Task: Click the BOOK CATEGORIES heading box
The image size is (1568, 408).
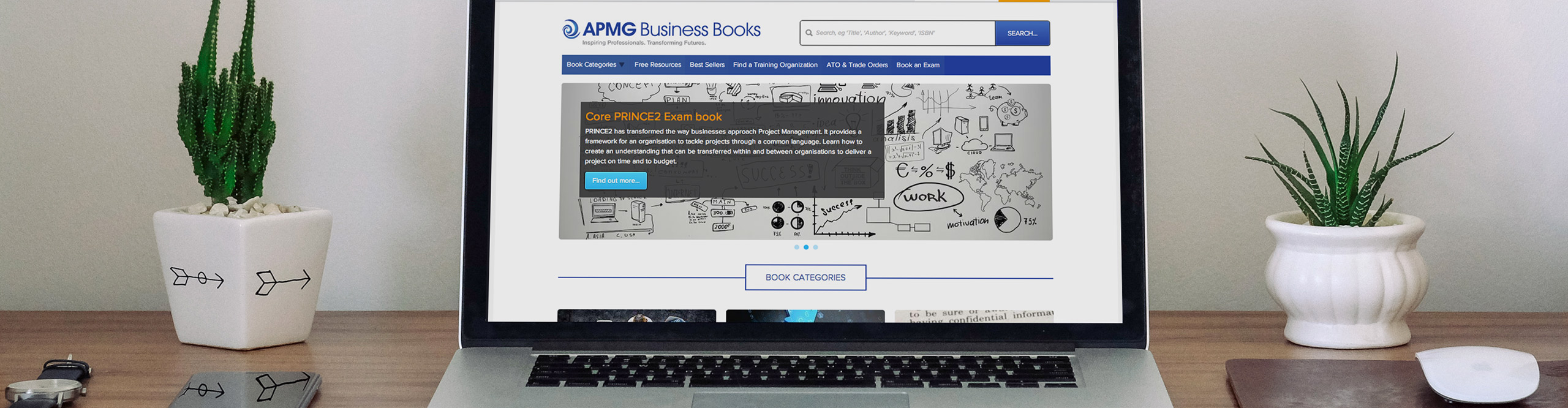Action: 805,278
